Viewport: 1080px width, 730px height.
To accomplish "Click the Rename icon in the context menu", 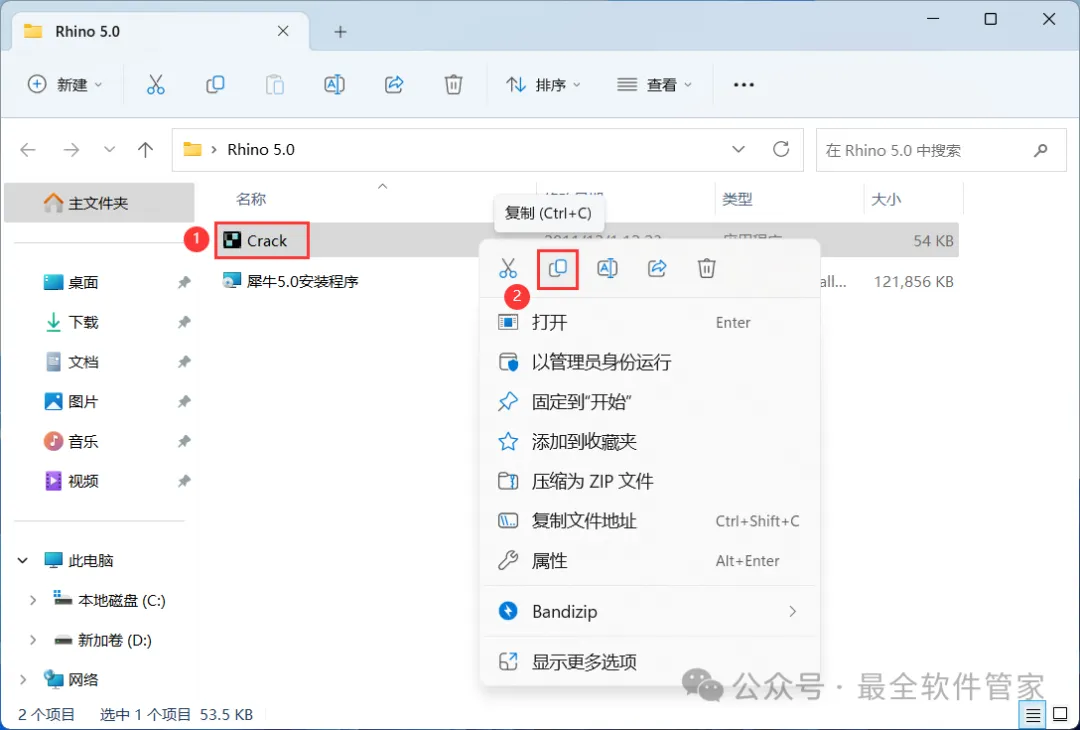I will [x=608, y=268].
